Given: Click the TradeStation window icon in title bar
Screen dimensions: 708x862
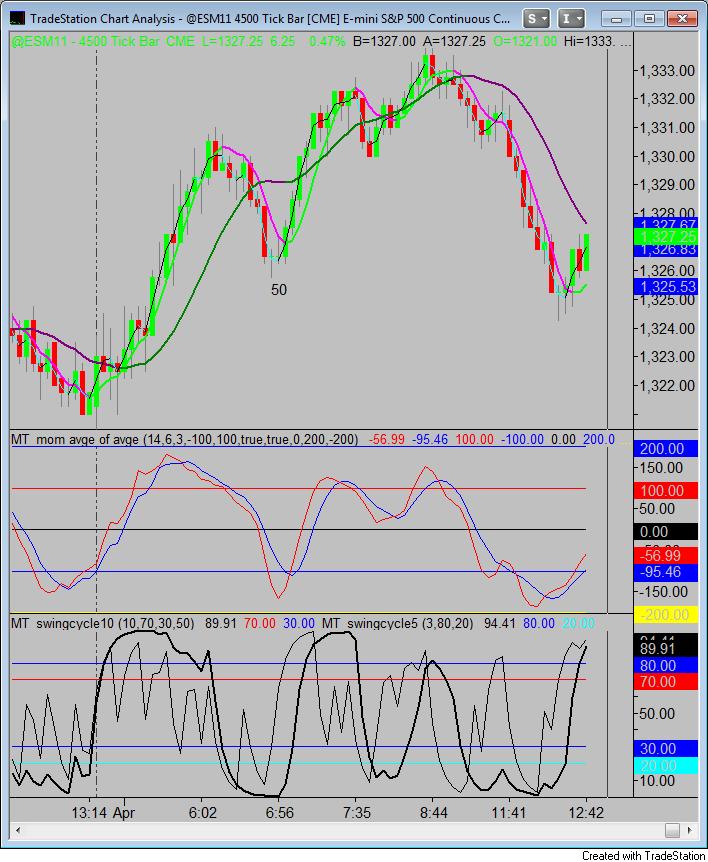Looking at the screenshot, I should tap(18, 19).
